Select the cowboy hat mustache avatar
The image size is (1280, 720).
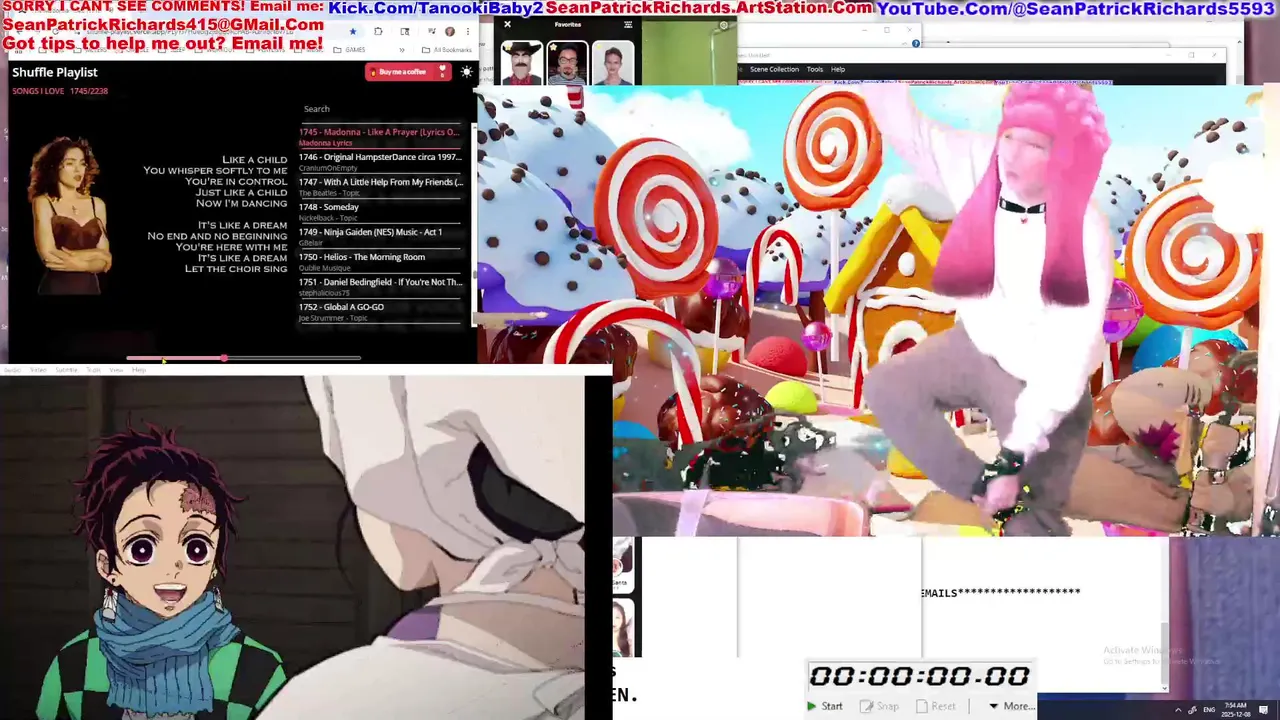click(x=521, y=64)
